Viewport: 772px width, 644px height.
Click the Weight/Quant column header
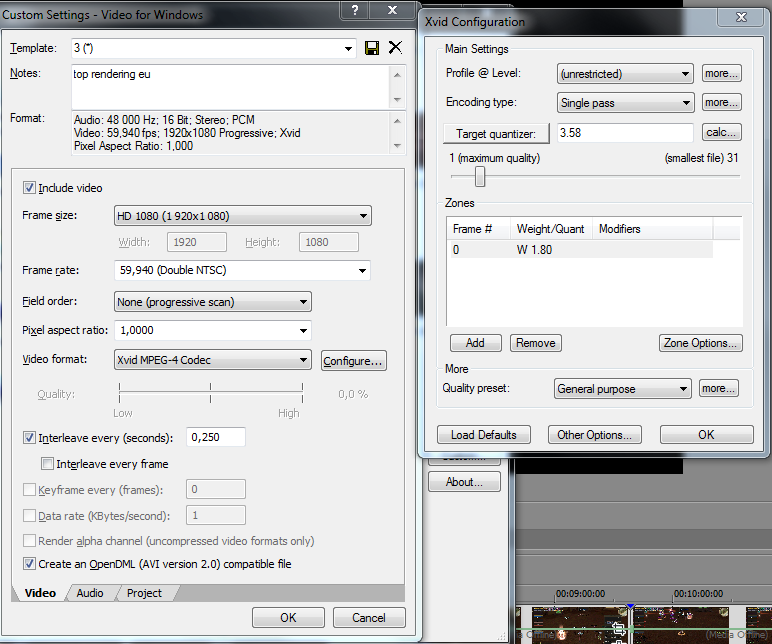551,229
